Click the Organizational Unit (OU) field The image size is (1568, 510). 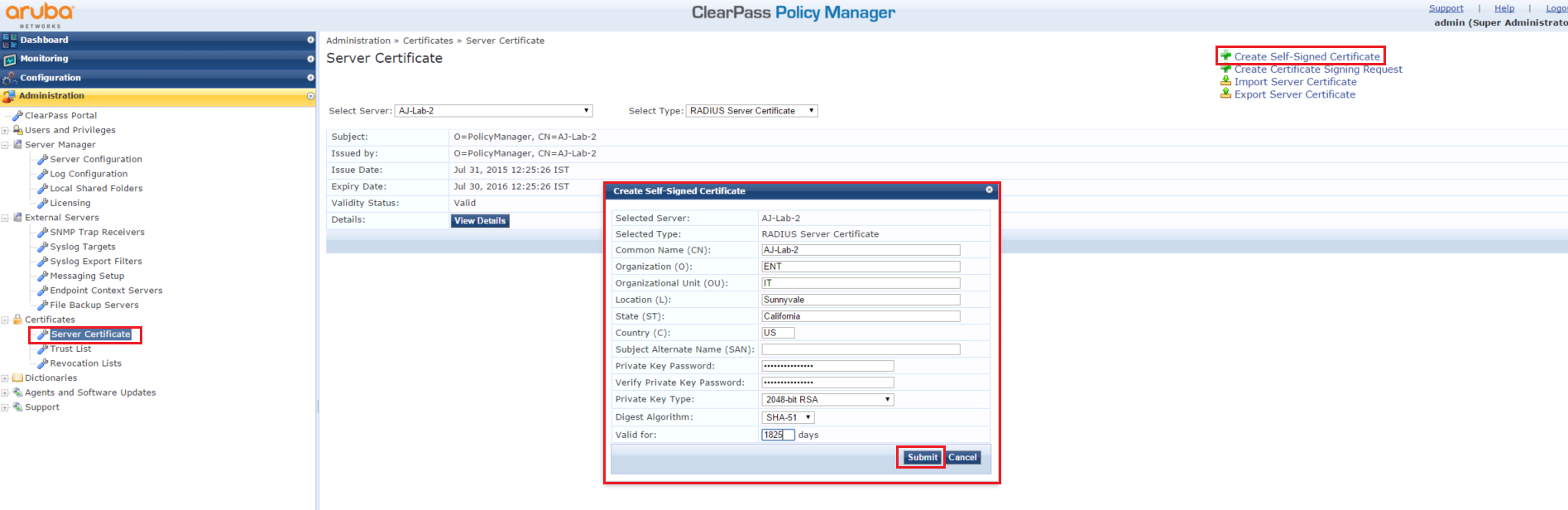click(861, 283)
